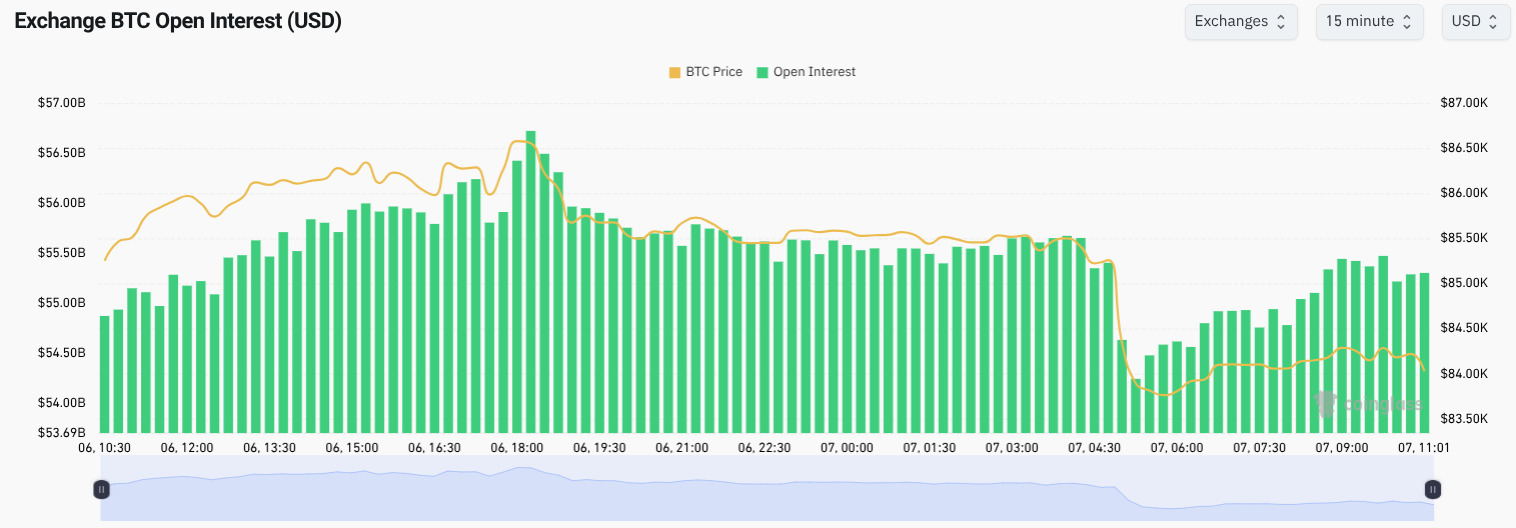Click the $85.50K right axis label

(x=1464, y=238)
